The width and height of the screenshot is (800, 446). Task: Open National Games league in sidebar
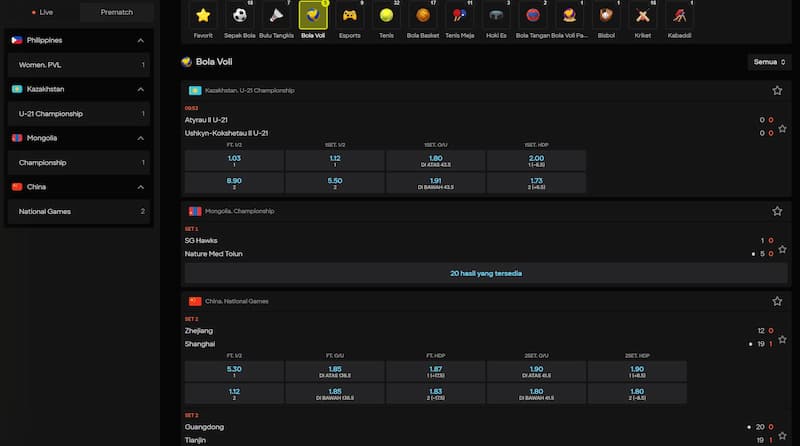[x=80, y=211]
